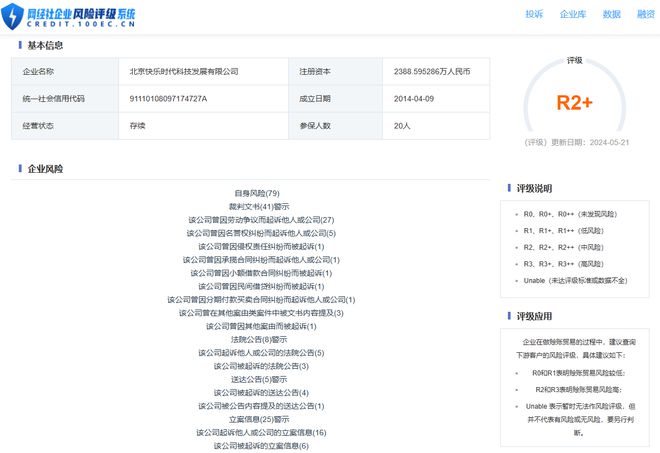Go to the 数据 menu item
Image resolution: width=660 pixels, height=453 pixels.
[x=611, y=14]
